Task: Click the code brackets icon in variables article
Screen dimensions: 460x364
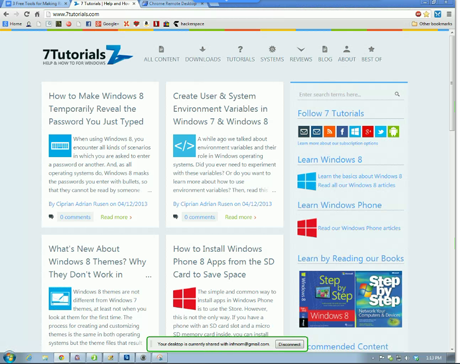Action: pyautogui.click(x=184, y=146)
